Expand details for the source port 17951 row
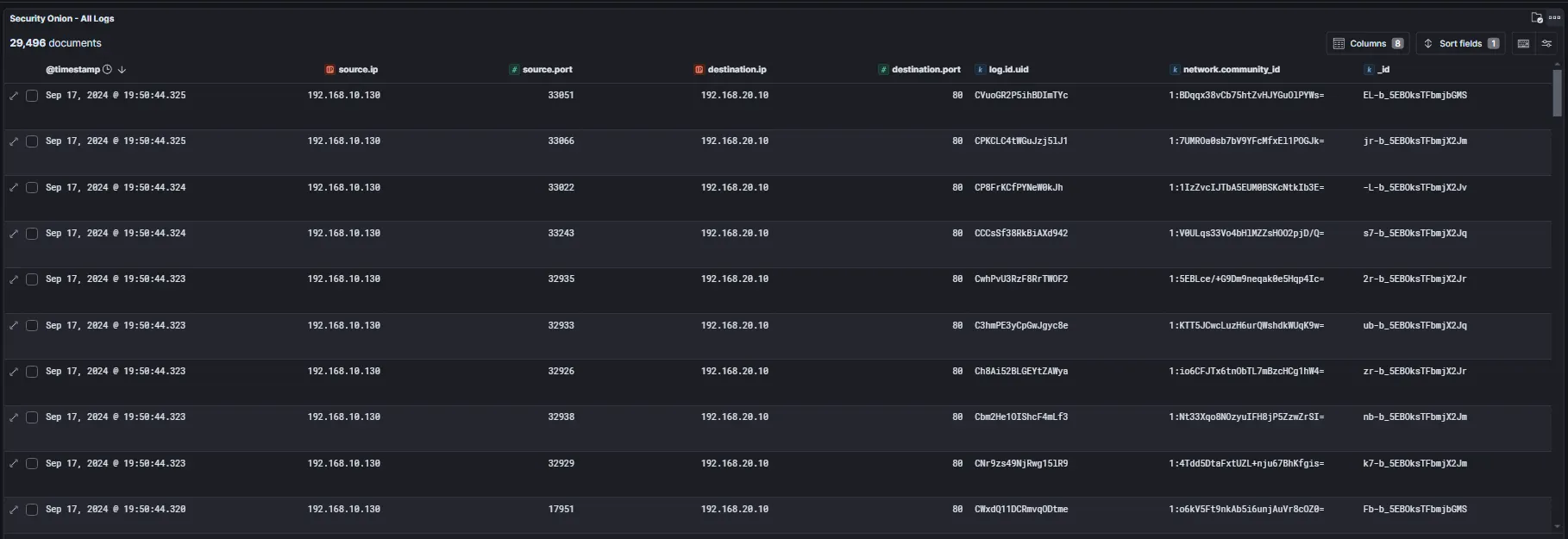 pos(14,510)
